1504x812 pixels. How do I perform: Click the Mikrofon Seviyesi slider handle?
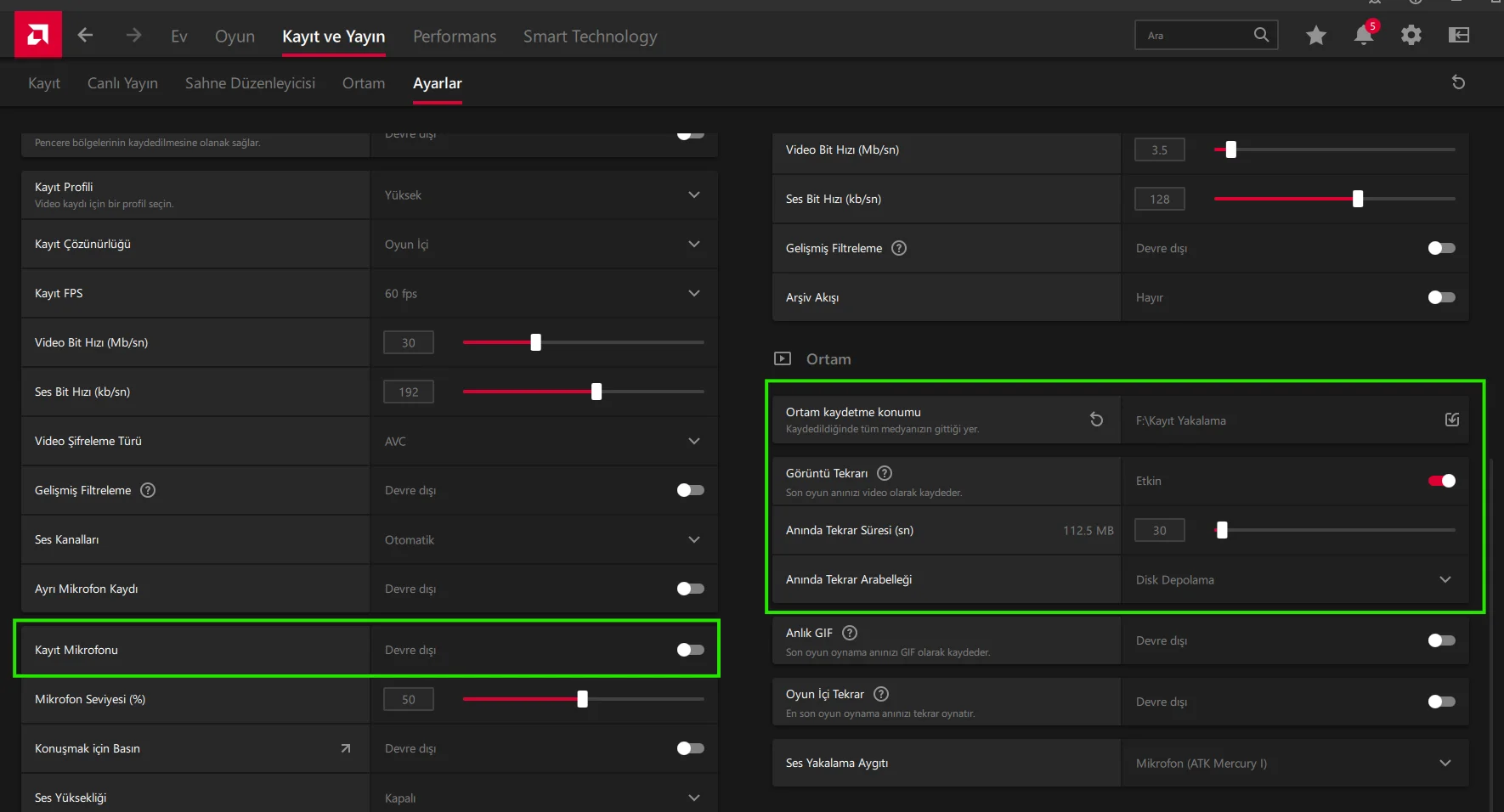[x=582, y=699]
